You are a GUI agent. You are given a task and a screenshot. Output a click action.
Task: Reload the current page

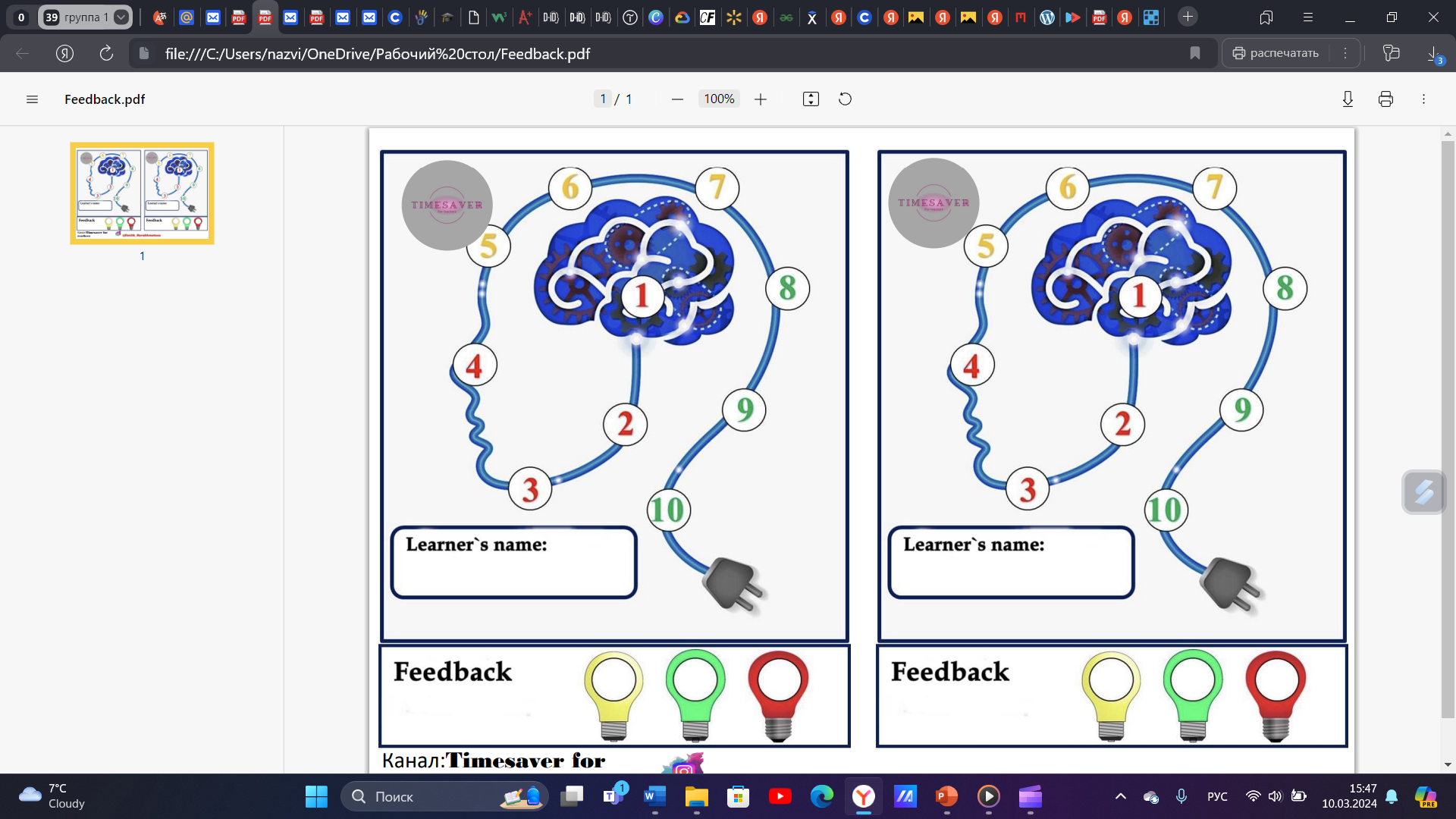coord(106,53)
